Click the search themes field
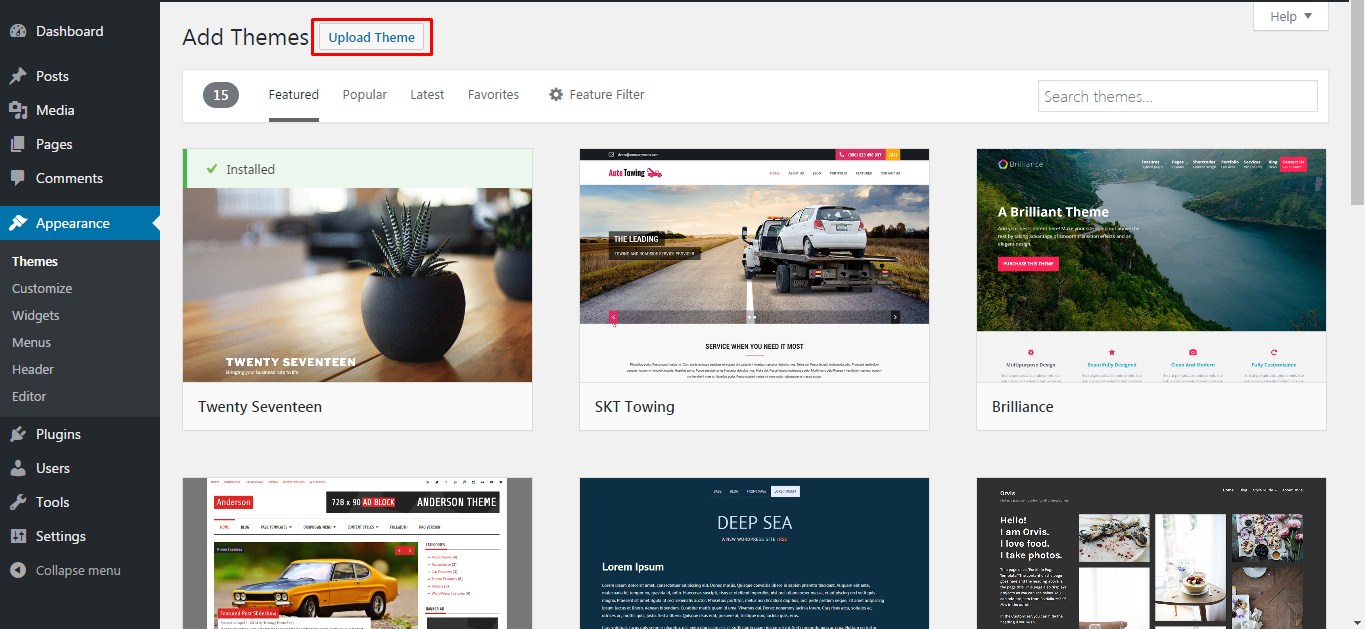The height and width of the screenshot is (629, 1365). click(1177, 95)
